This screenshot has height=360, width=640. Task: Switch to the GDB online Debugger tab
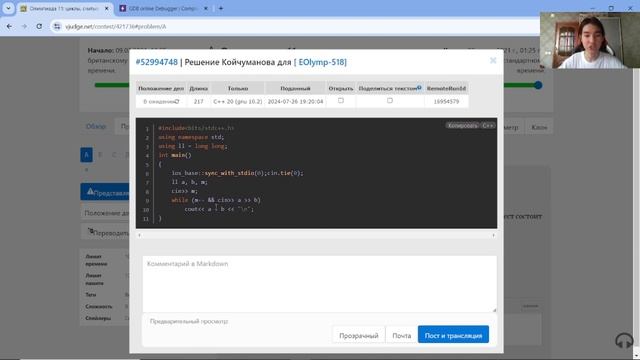(162, 8)
